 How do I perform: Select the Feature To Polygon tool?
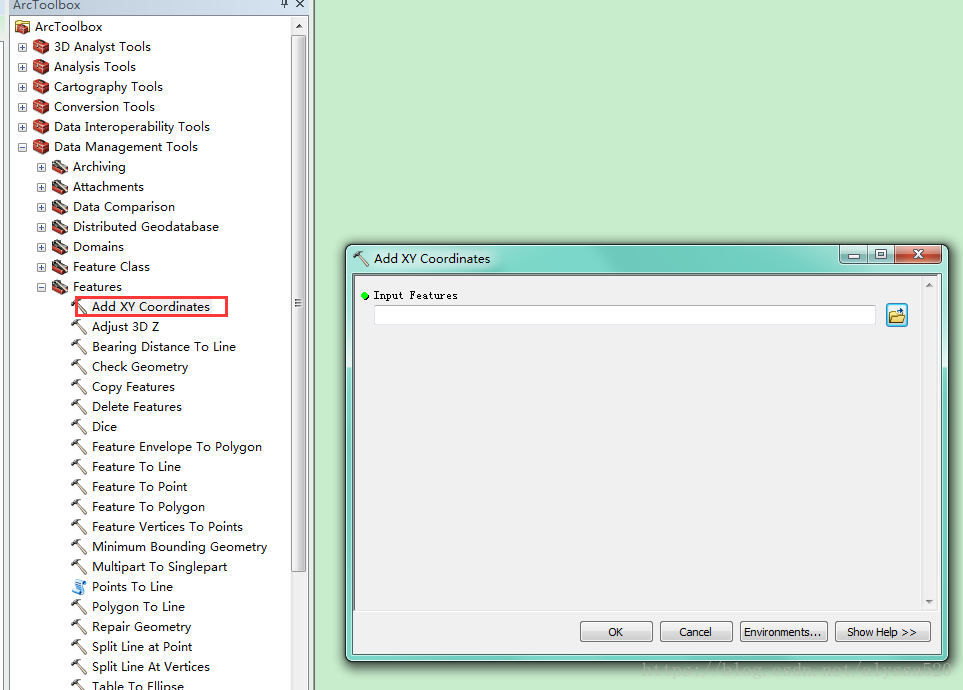click(149, 507)
